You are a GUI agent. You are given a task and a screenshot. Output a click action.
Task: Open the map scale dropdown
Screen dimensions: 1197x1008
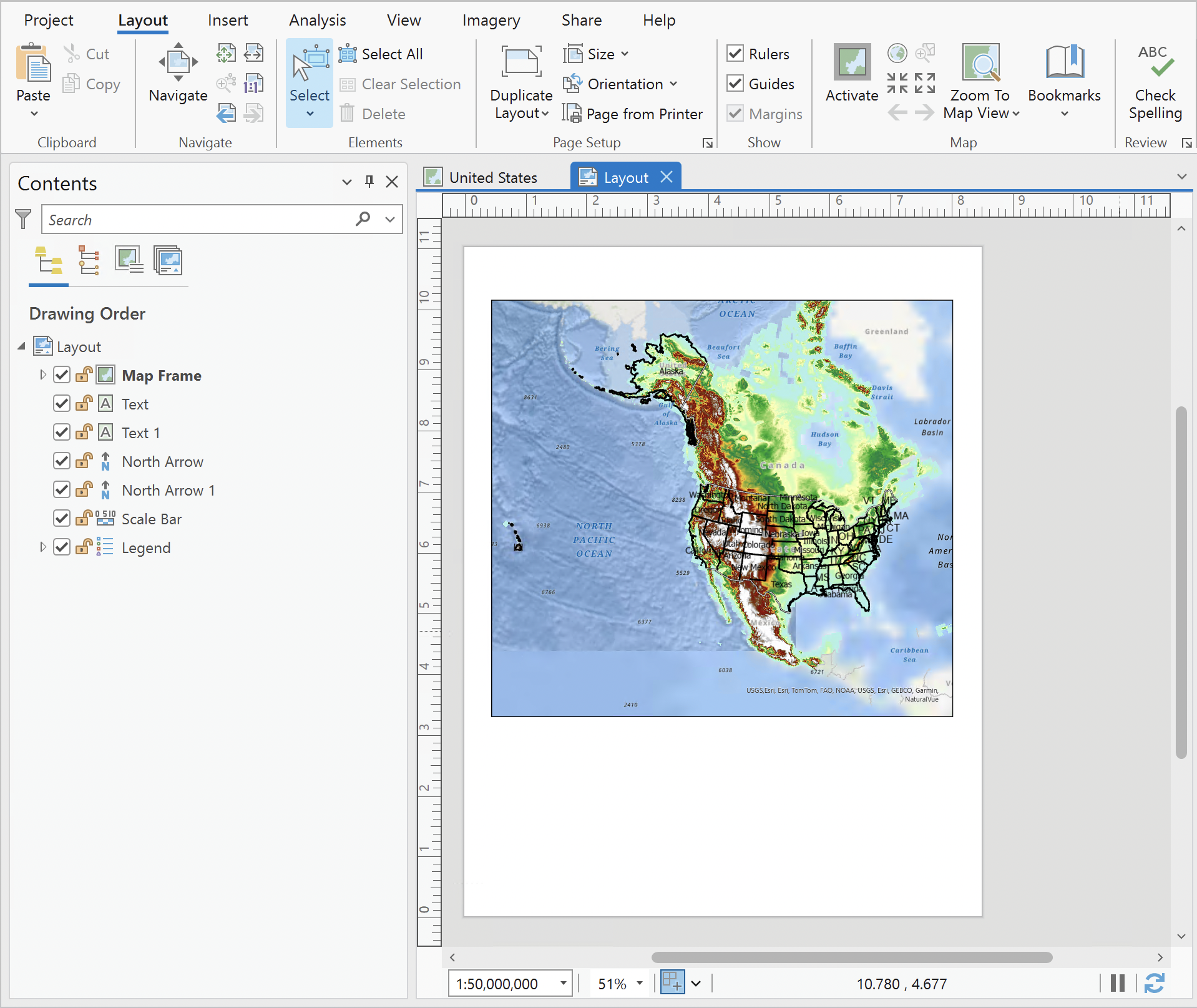coord(563,984)
